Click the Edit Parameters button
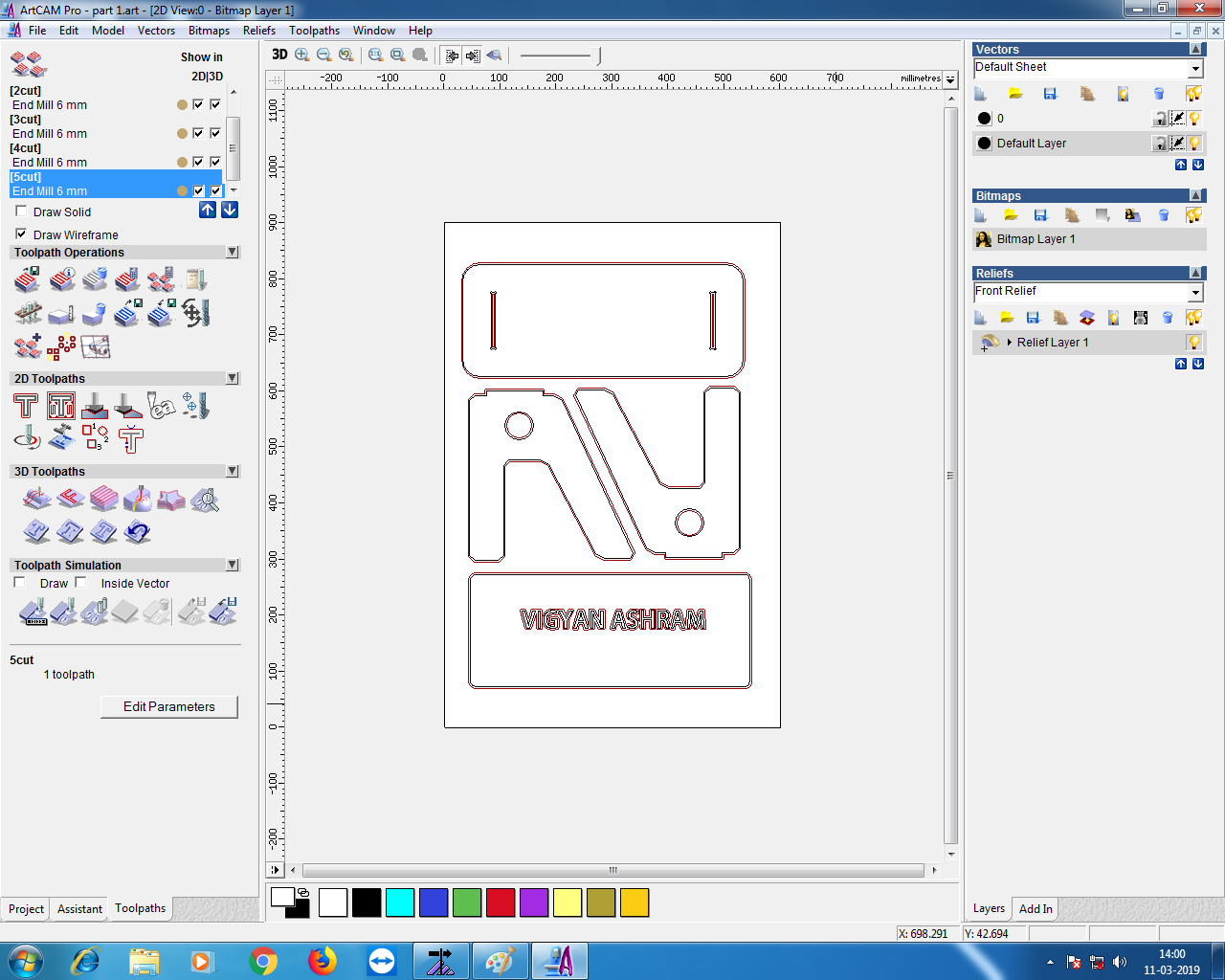The image size is (1225, 980). [x=168, y=707]
